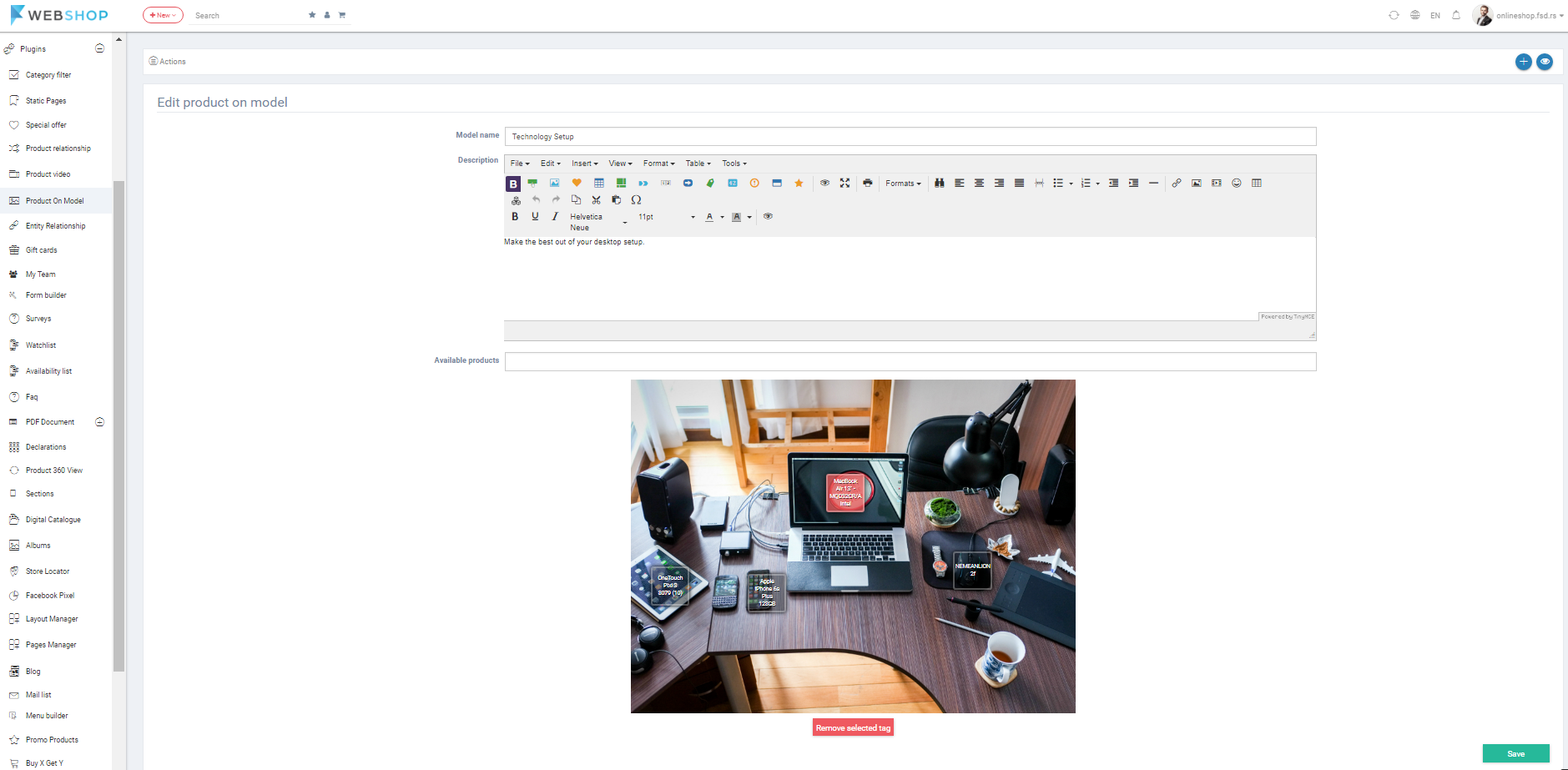The width and height of the screenshot is (1568, 770).
Task: Toggle editor fullscreen mode
Action: click(x=845, y=183)
